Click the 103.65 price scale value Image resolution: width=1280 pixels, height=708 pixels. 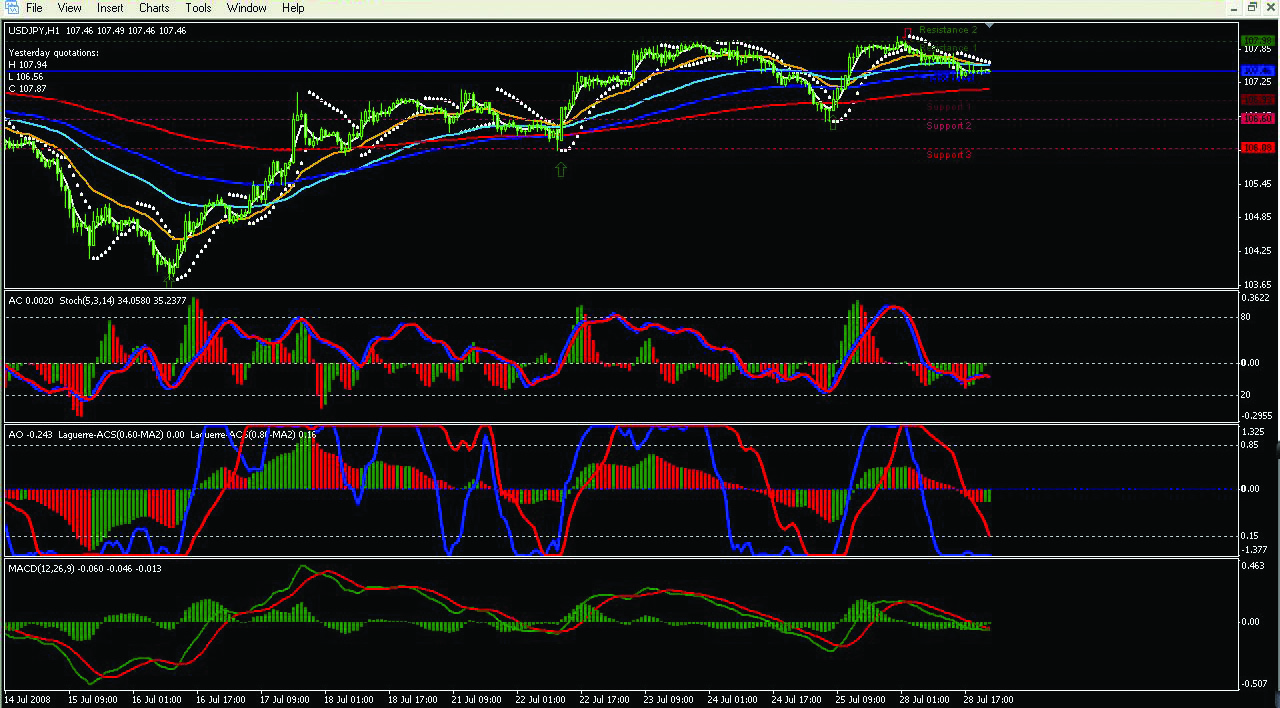tap(1257, 285)
